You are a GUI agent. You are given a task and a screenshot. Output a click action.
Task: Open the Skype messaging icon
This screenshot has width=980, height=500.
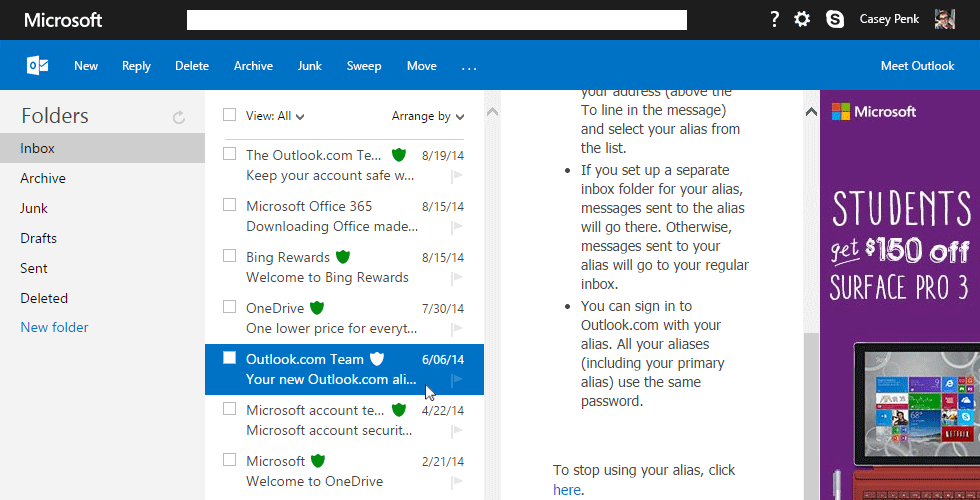click(835, 19)
